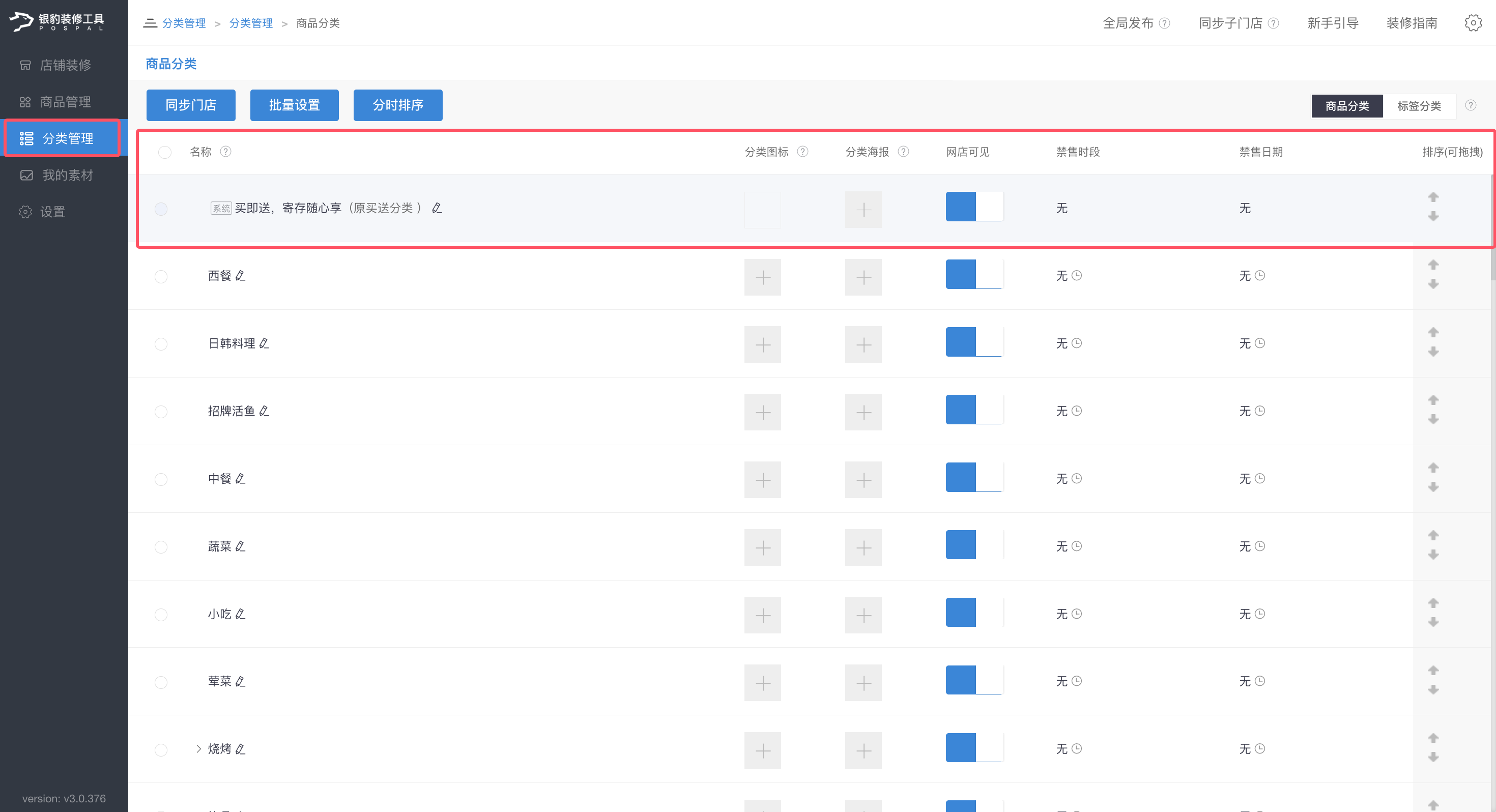
Task: Open 分类管理 in the sidebar
Action: (64, 138)
